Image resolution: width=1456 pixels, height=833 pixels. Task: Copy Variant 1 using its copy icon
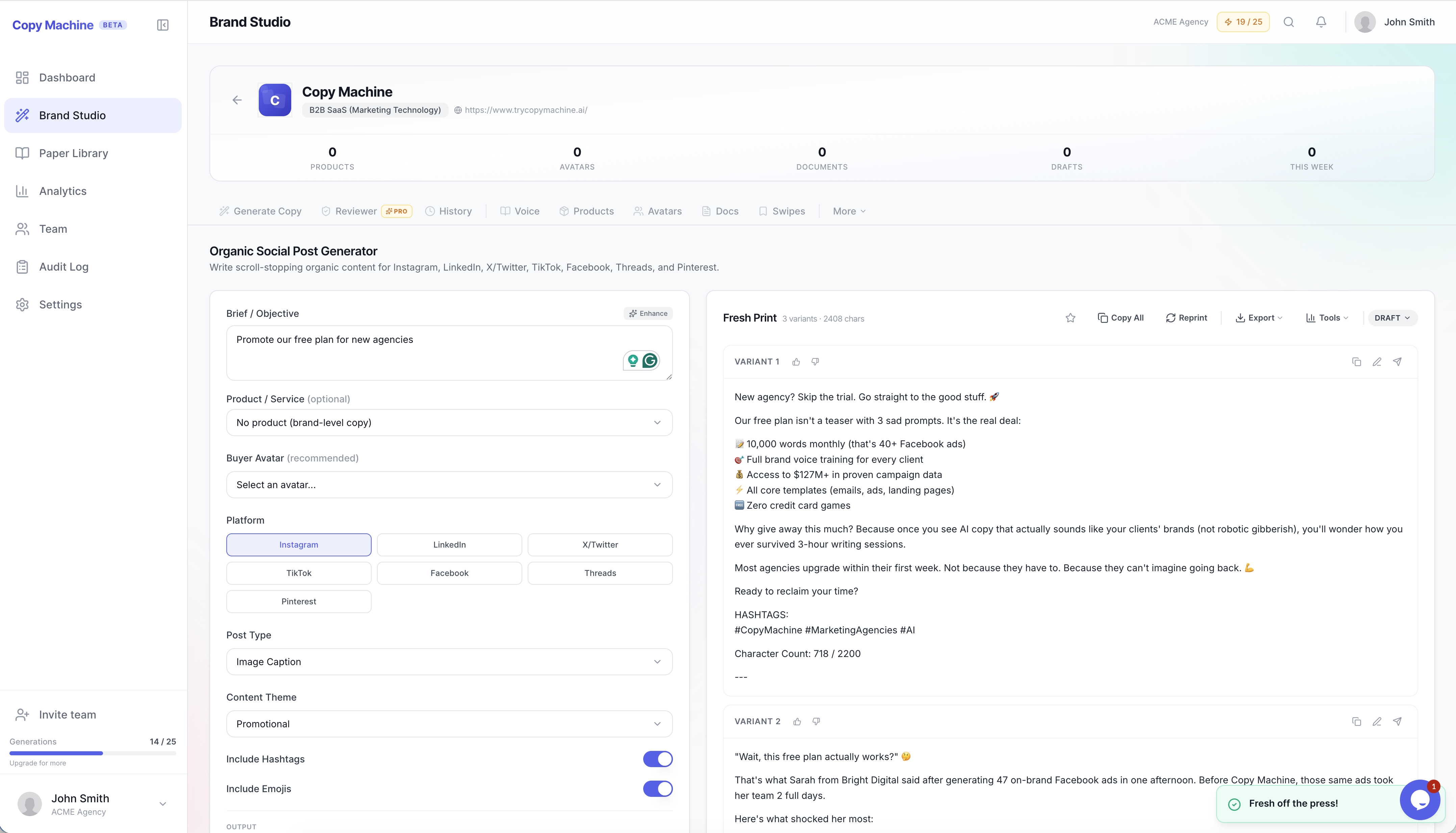[1356, 361]
